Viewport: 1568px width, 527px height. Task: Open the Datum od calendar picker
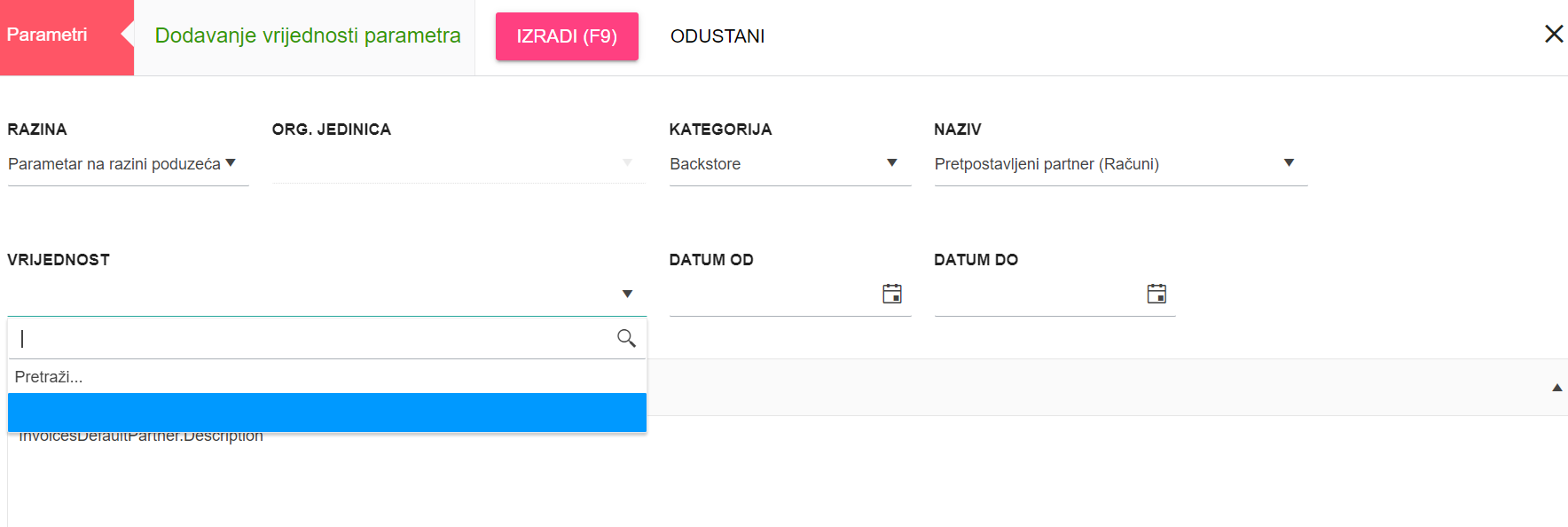[x=892, y=294]
